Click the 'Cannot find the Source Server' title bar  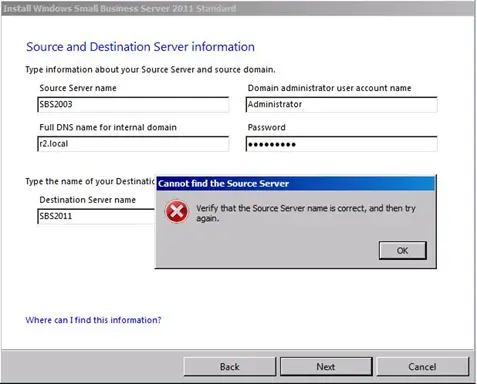[296, 183]
